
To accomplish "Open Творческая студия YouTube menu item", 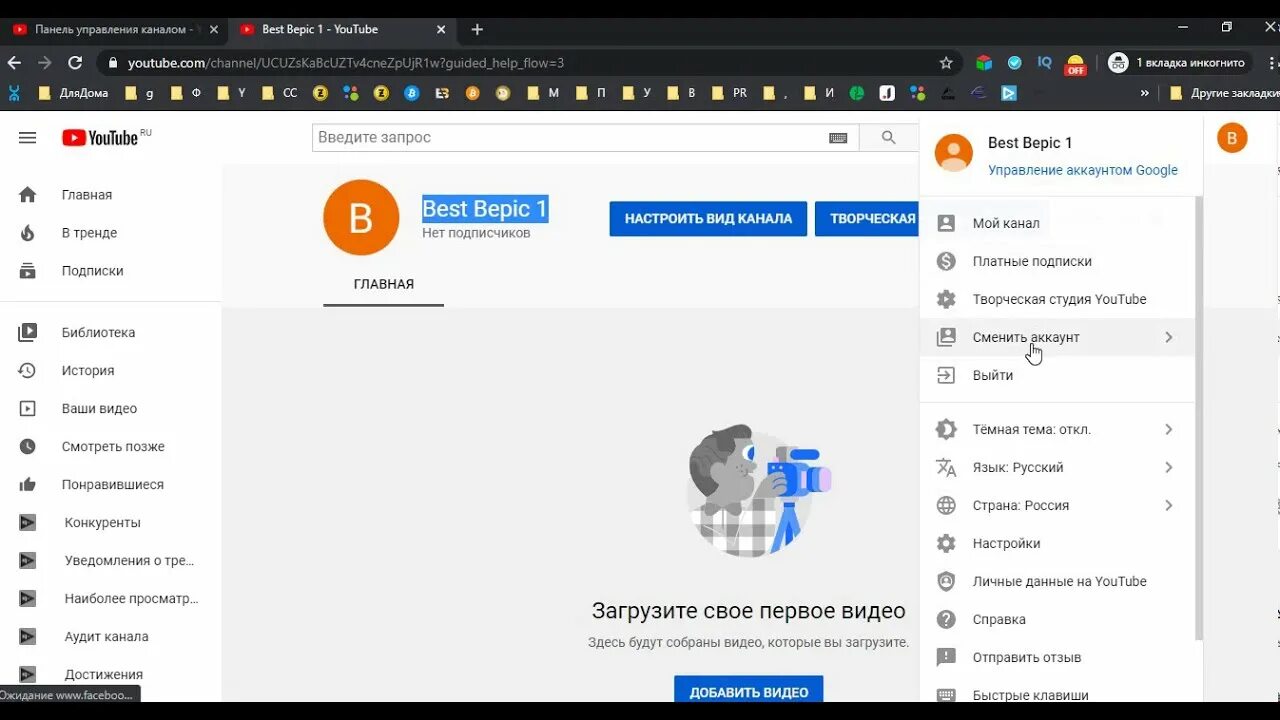I will click(1057, 299).
